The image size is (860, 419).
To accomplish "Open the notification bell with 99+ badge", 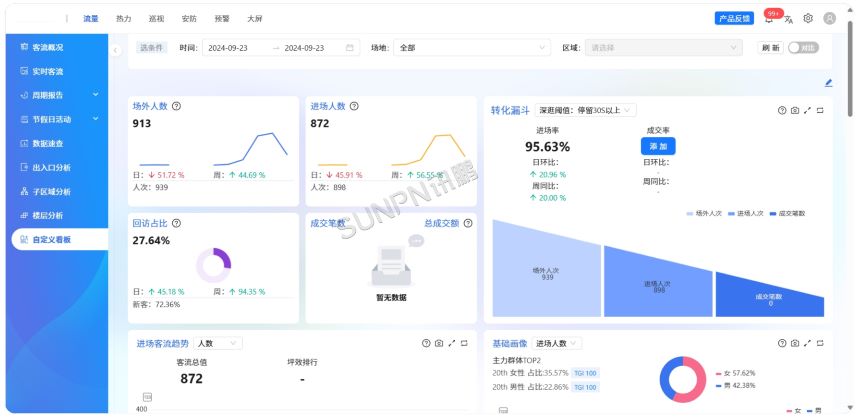I will coord(769,18).
